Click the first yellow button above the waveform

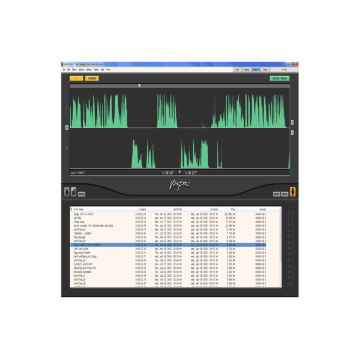[76, 79]
